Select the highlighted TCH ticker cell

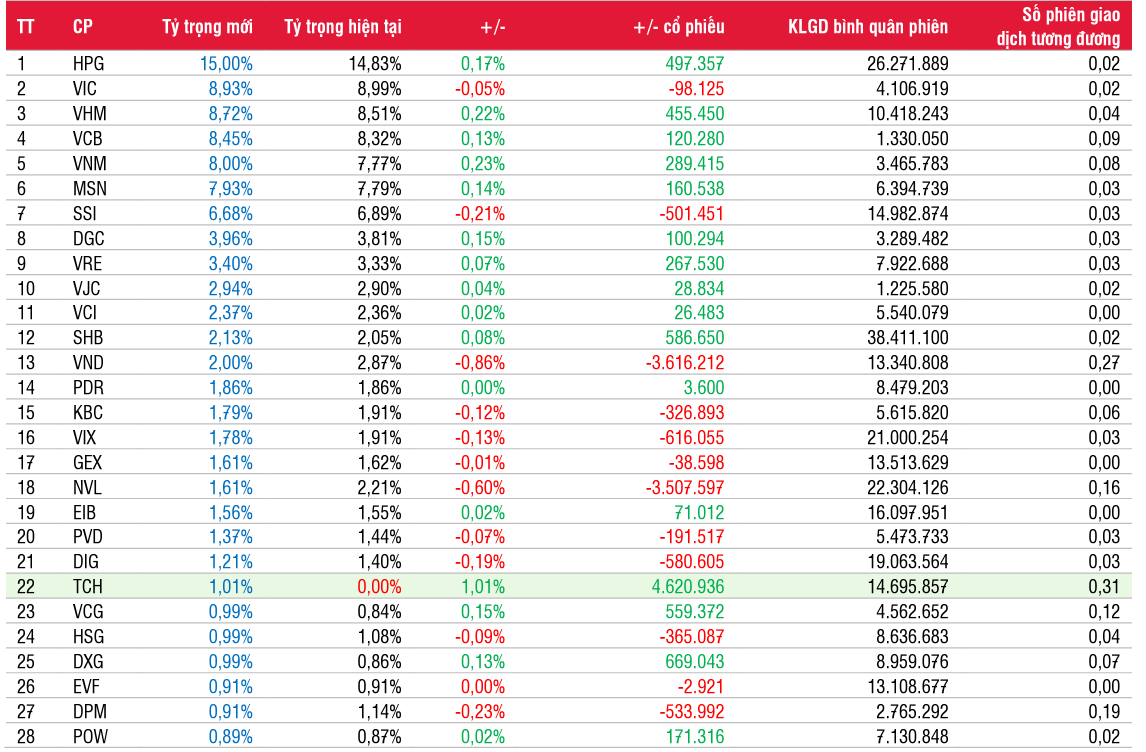pyautogui.click(x=88, y=587)
